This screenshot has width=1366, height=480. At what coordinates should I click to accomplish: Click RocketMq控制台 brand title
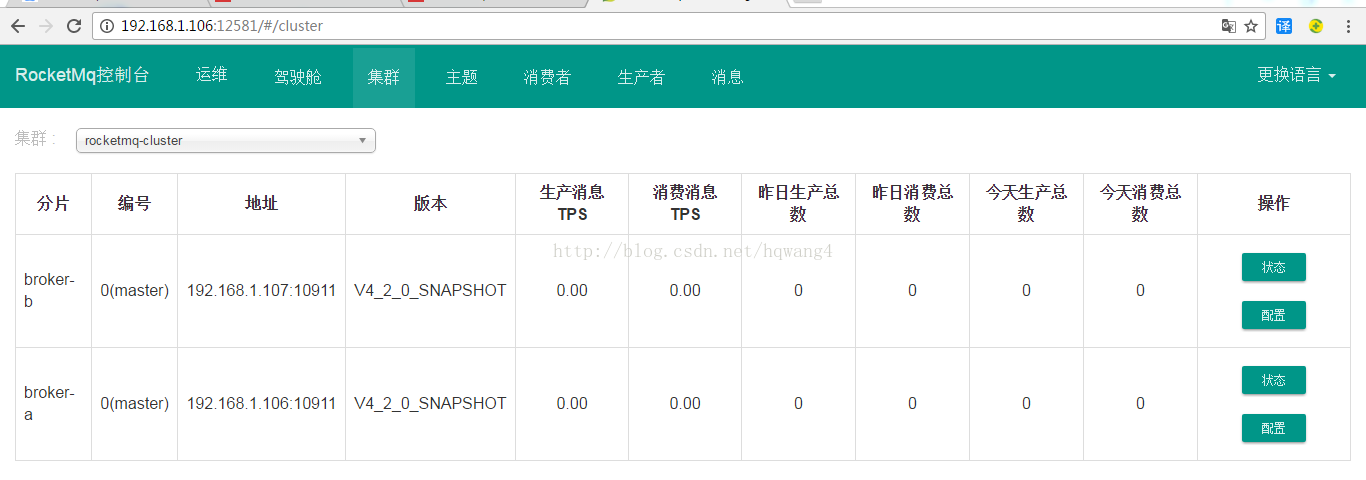[x=82, y=75]
